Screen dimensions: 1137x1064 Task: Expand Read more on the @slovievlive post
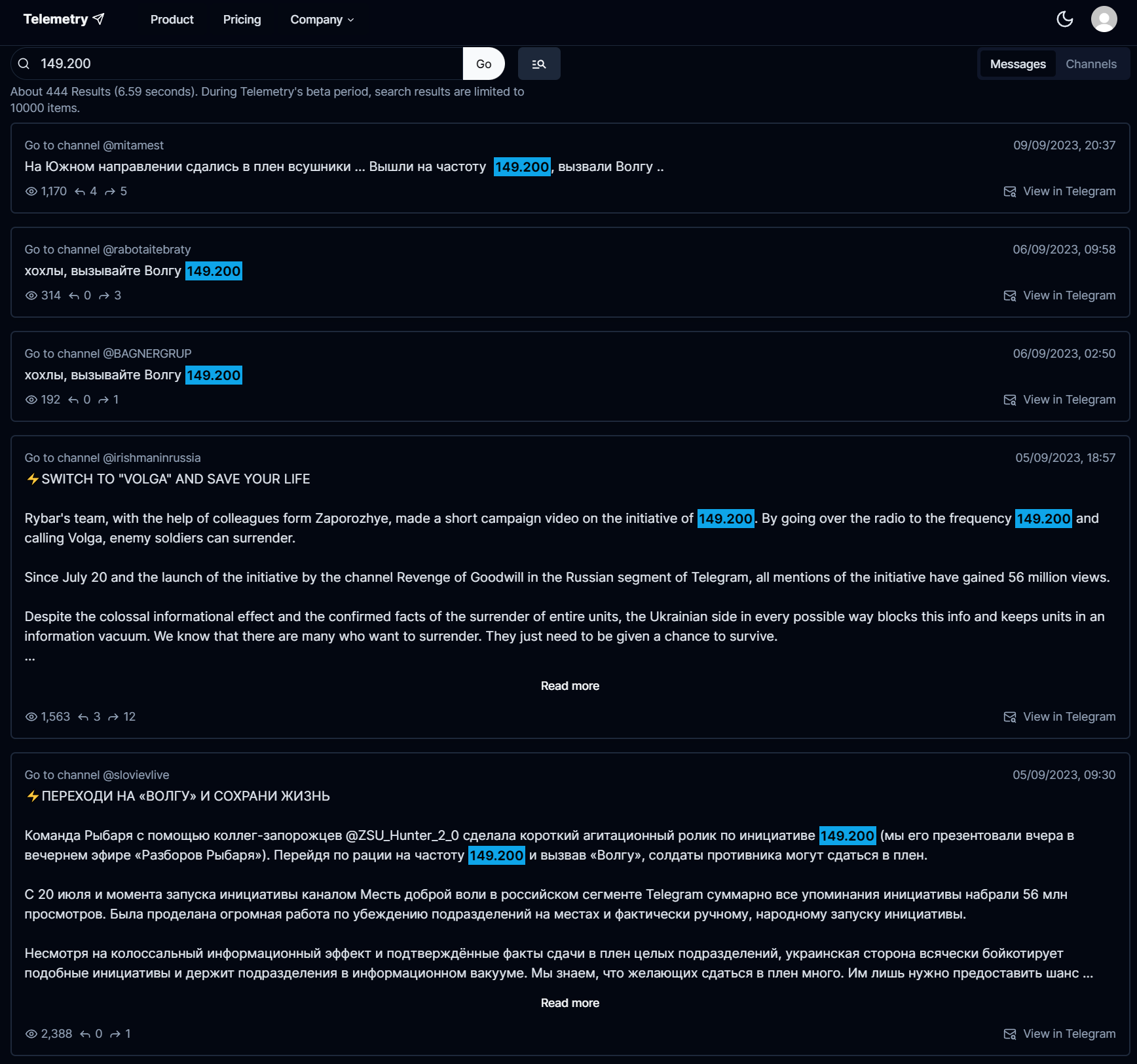tap(570, 1002)
